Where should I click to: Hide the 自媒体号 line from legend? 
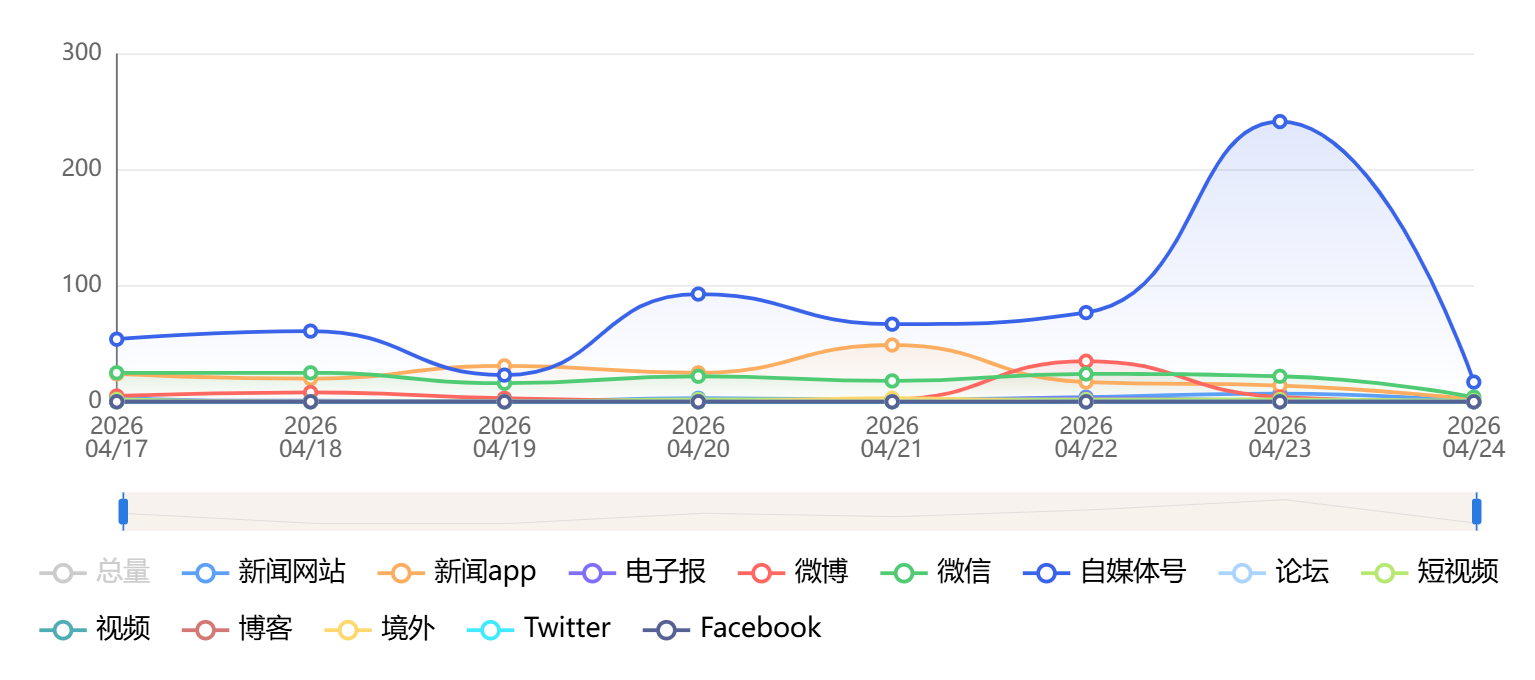(x=1047, y=573)
